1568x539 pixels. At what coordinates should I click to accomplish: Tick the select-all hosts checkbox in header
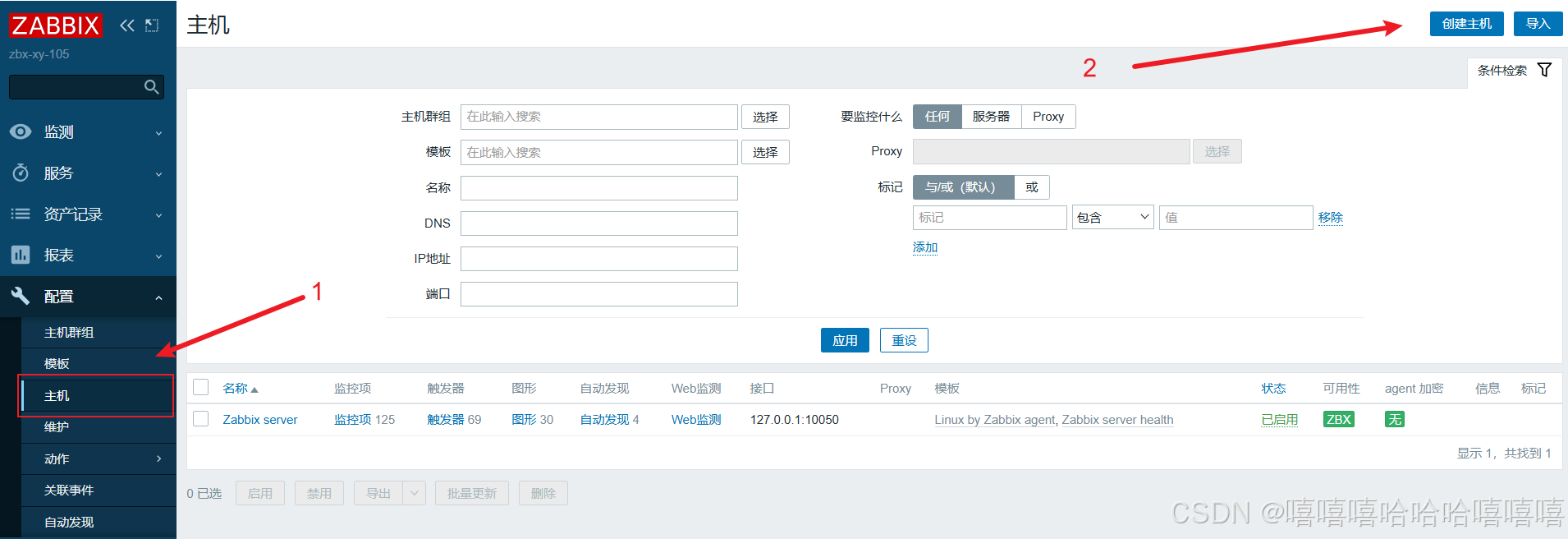[x=201, y=387]
